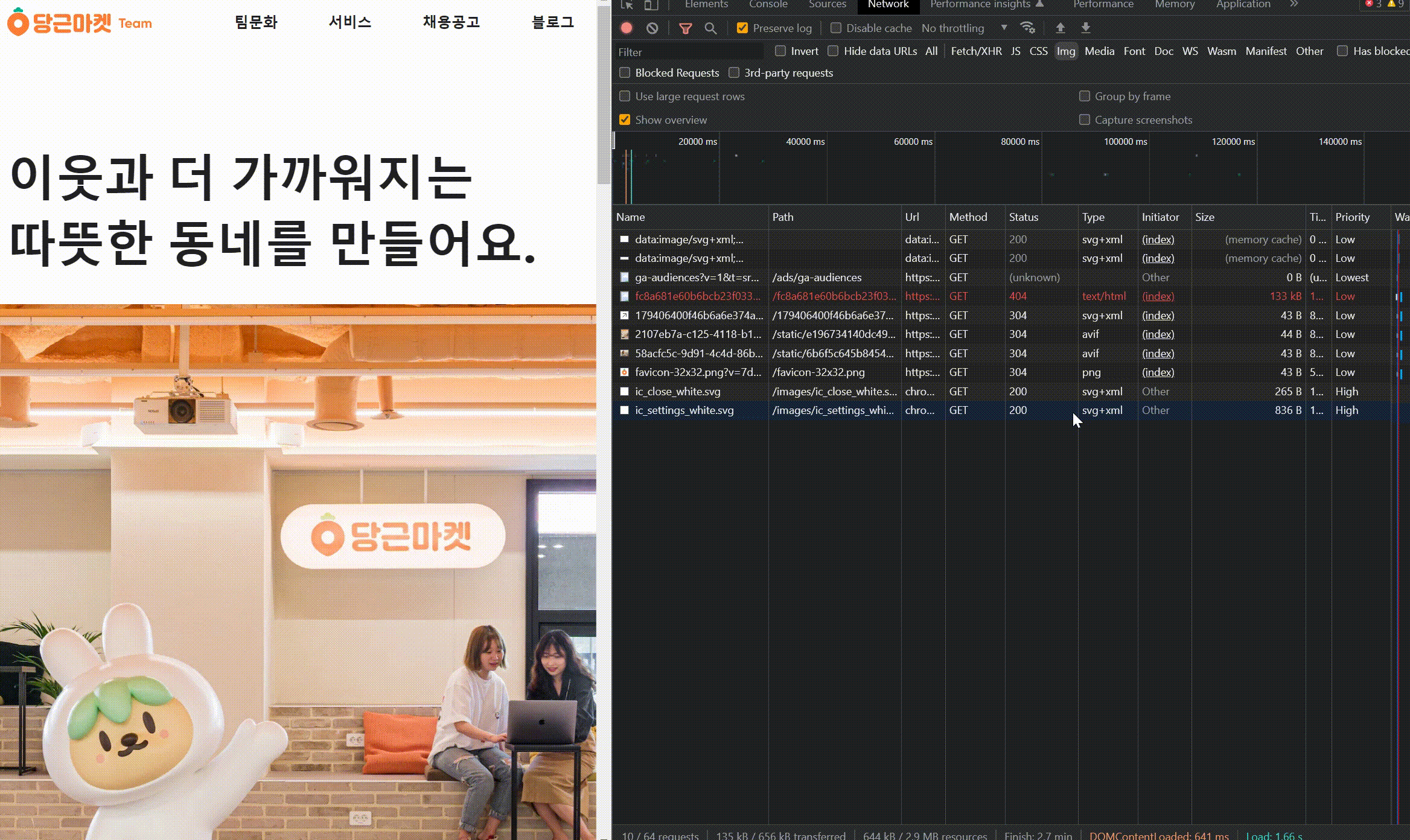The width and height of the screenshot is (1410, 840).
Task: Open No throttling dropdown
Action: point(963,28)
